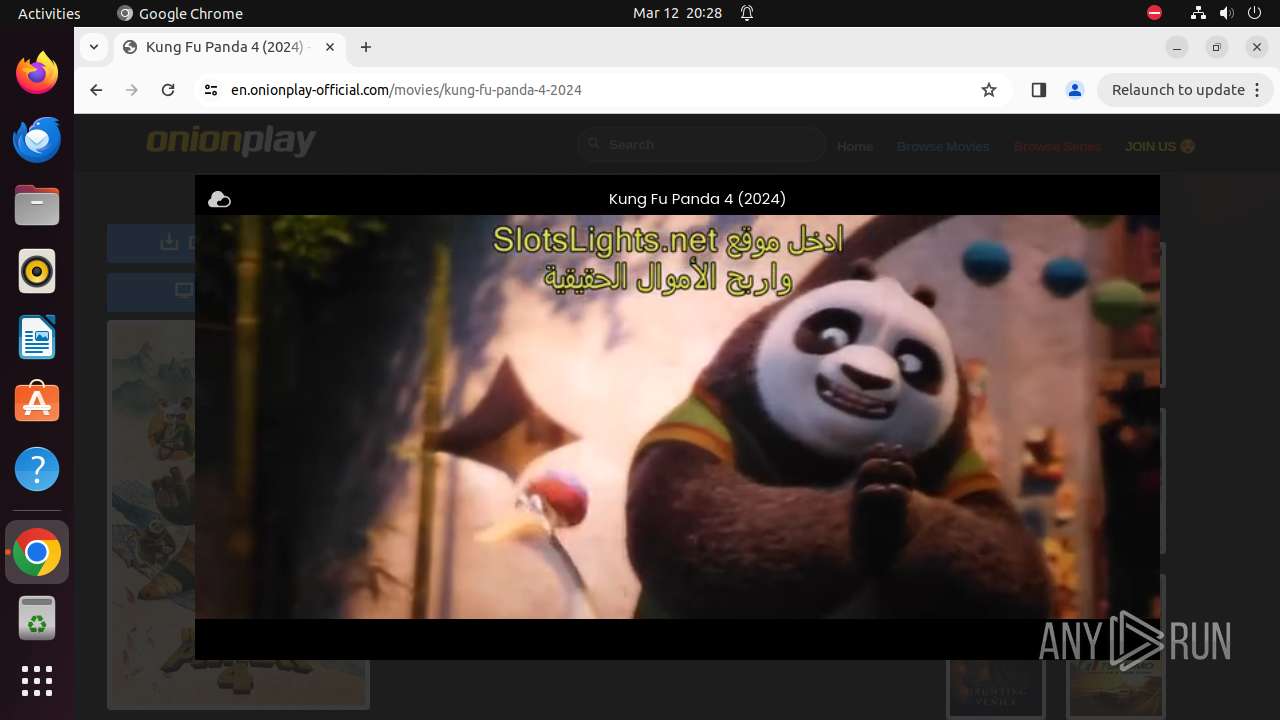Open the Help icon in dock
Viewport: 1280px width, 720px height.
point(37,469)
